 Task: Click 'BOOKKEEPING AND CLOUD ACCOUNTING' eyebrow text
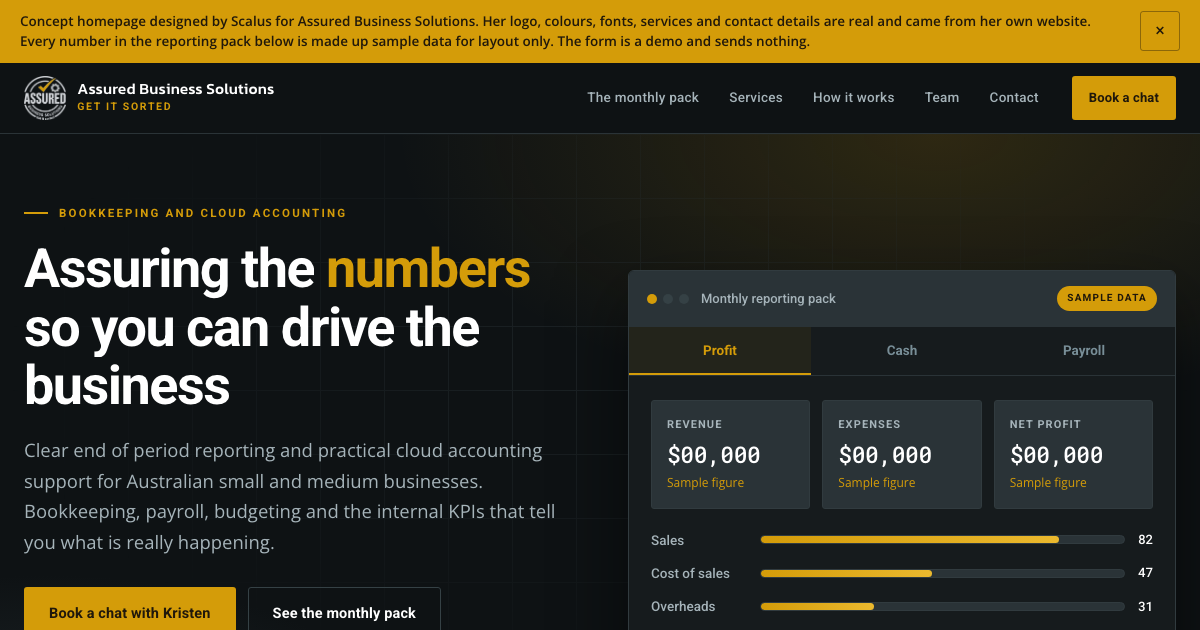203,213
